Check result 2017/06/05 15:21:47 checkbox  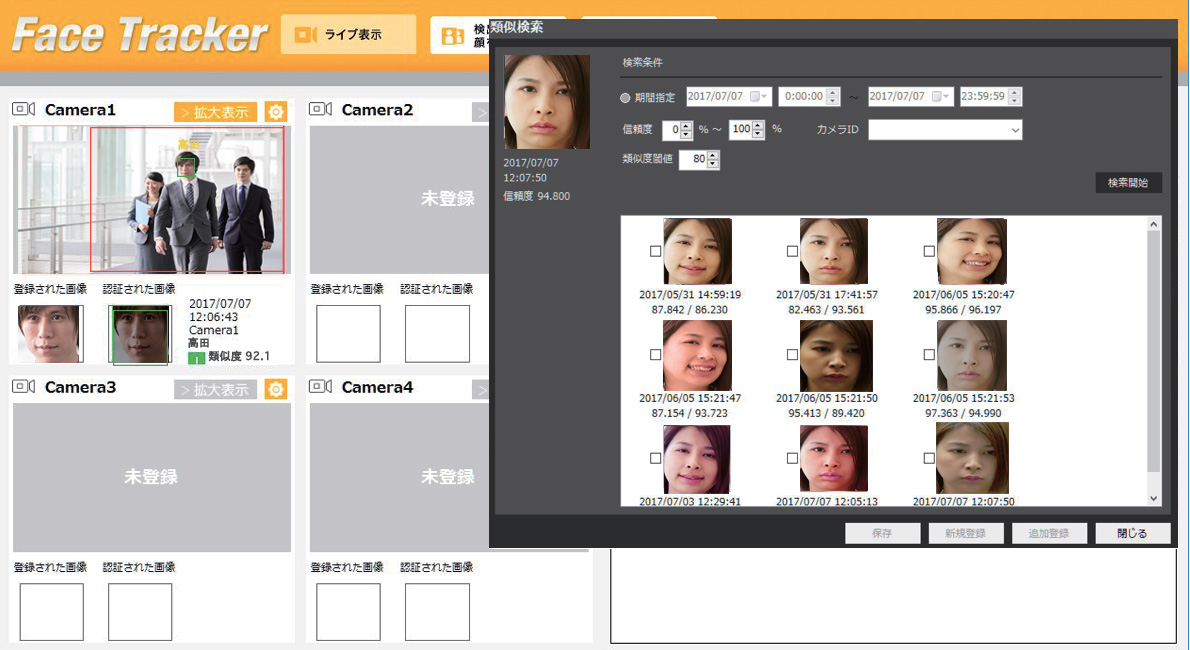(x=655, y=355)
